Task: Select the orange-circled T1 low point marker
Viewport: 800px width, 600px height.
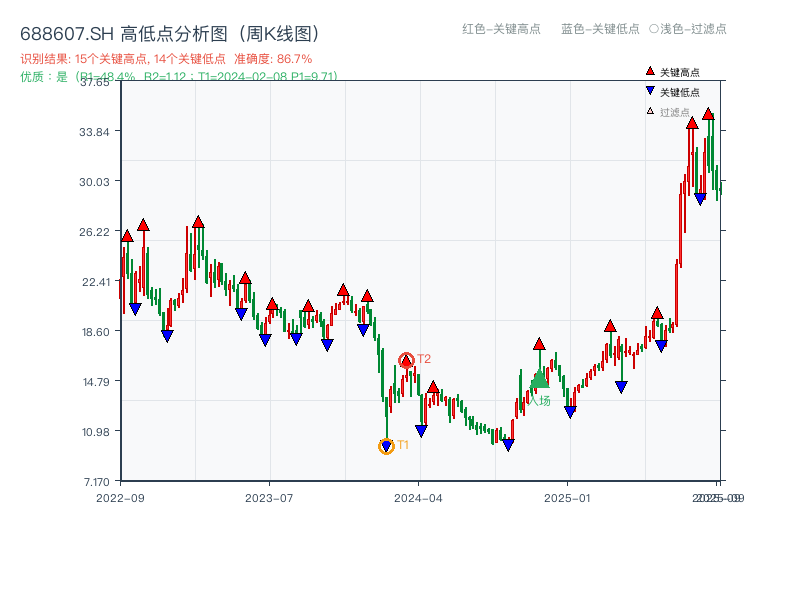Action: (x=385, y=445)
